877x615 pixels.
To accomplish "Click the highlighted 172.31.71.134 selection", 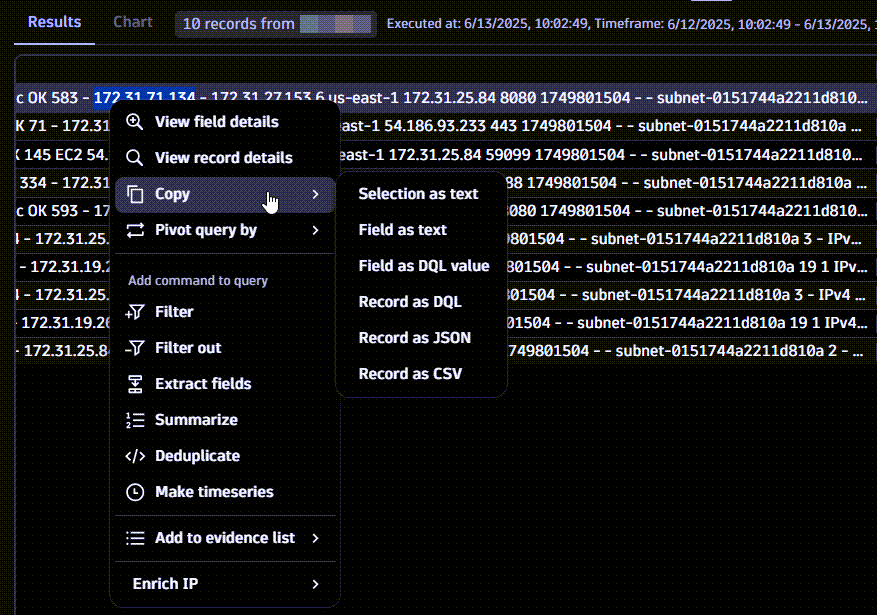I will coord(144,98).
